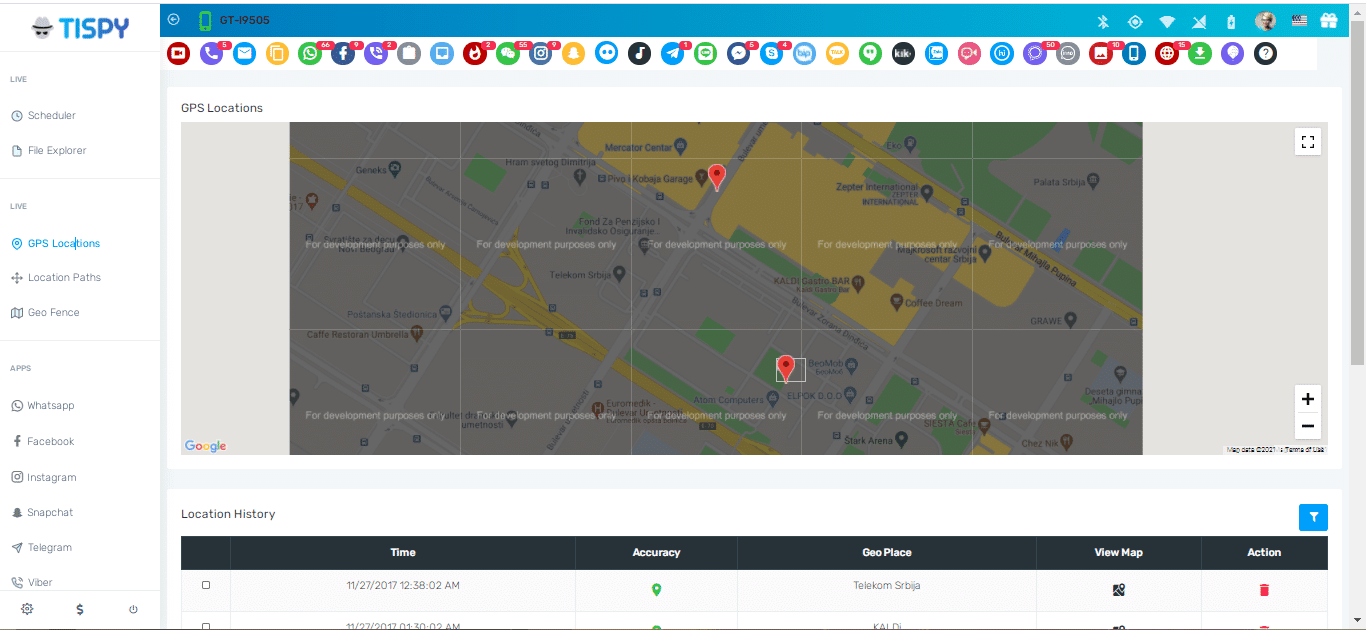Open the location history filter button
This screenshot has height=630, width=1366.
point(1313,517)
